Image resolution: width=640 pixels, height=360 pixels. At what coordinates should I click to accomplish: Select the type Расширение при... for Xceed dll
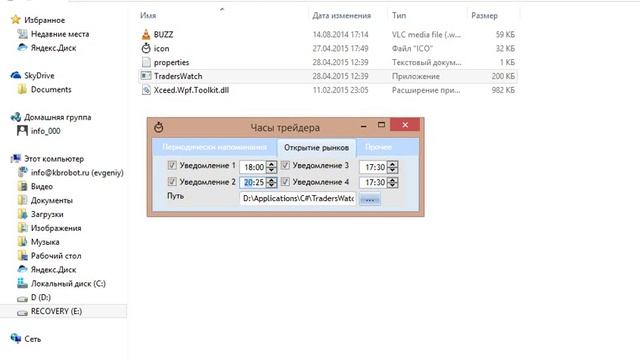pos(426,90)
